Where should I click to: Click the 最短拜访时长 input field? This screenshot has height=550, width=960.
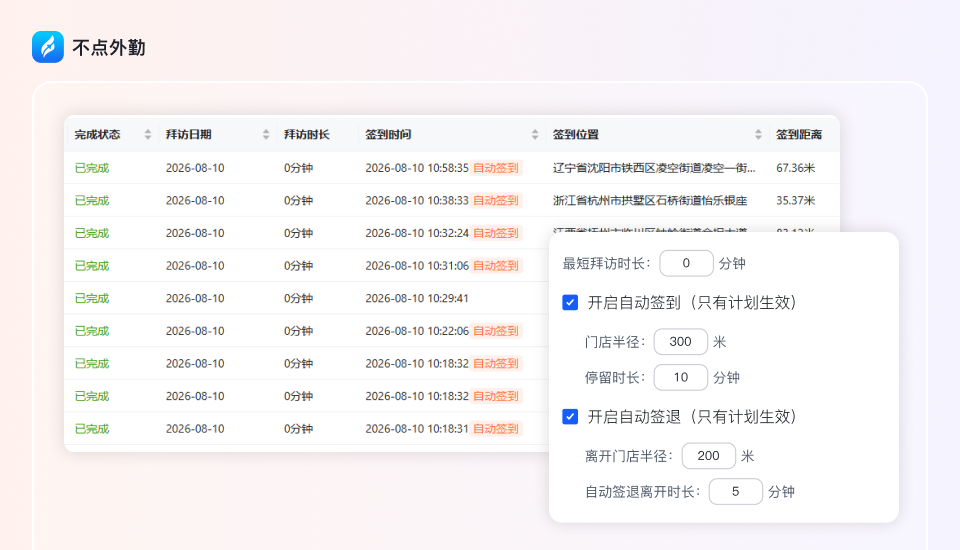pos(686,263)
